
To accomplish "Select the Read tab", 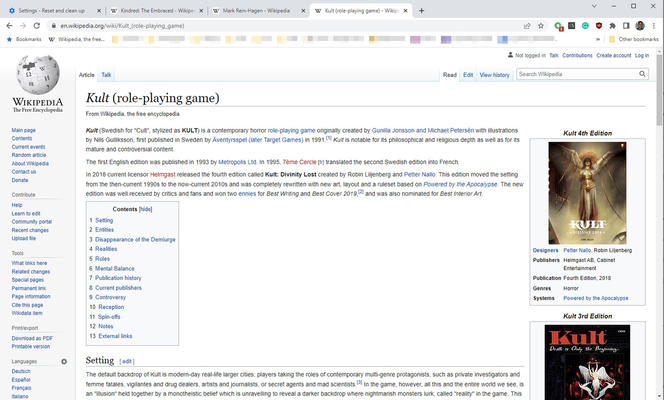I will click(x=450, y=75).
